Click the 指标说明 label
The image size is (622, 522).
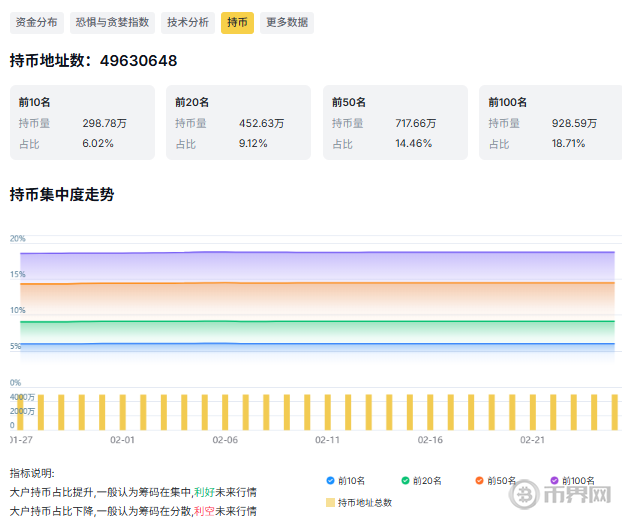point(32,473)
